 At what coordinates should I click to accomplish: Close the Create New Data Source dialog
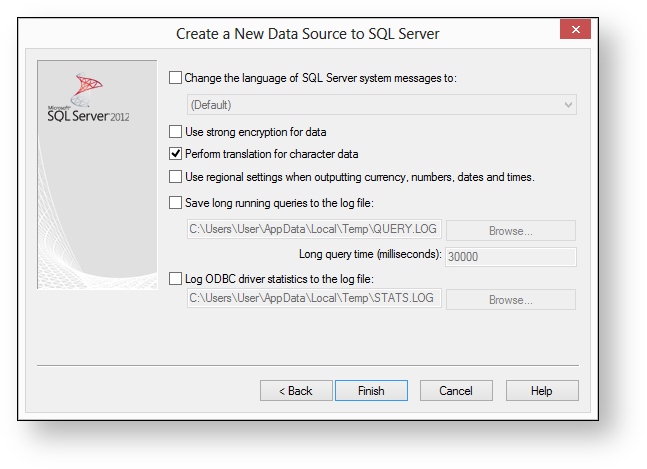574,30
